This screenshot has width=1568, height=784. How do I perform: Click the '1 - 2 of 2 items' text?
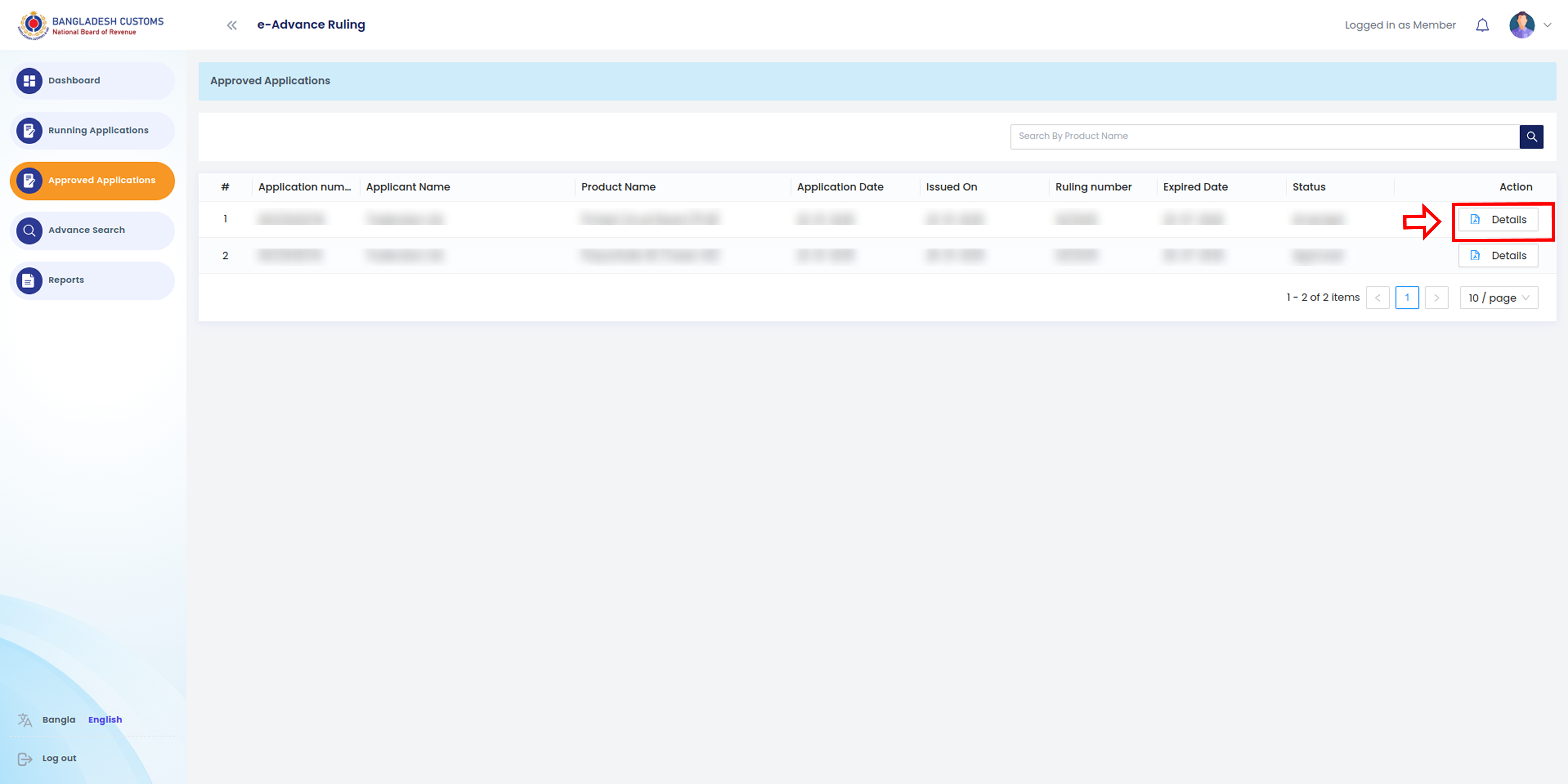point(1323,297)
